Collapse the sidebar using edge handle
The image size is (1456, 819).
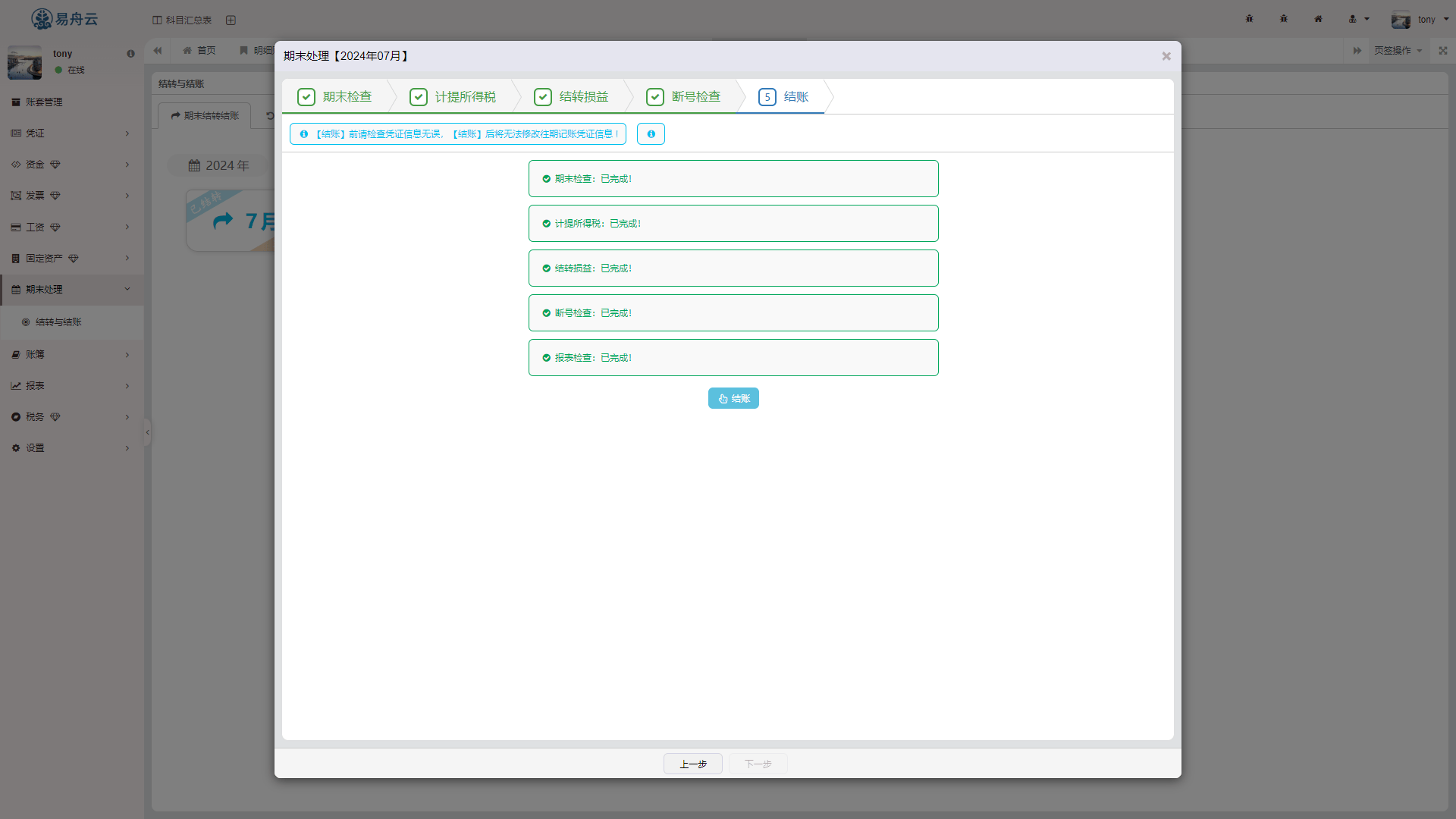pos(147,432)
